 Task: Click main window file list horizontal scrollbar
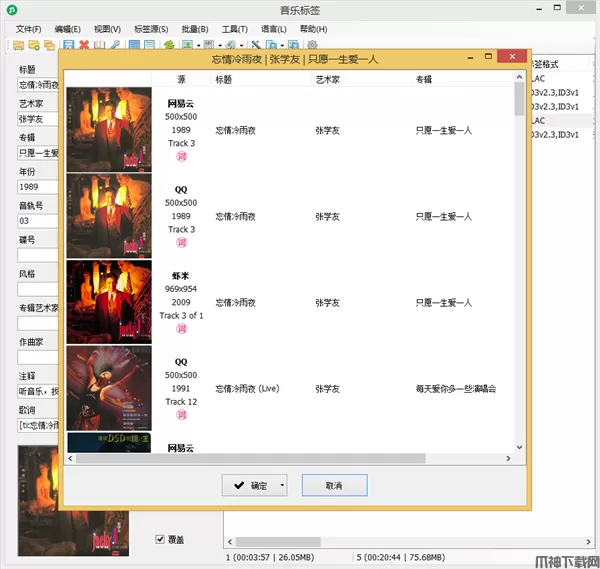278,541
